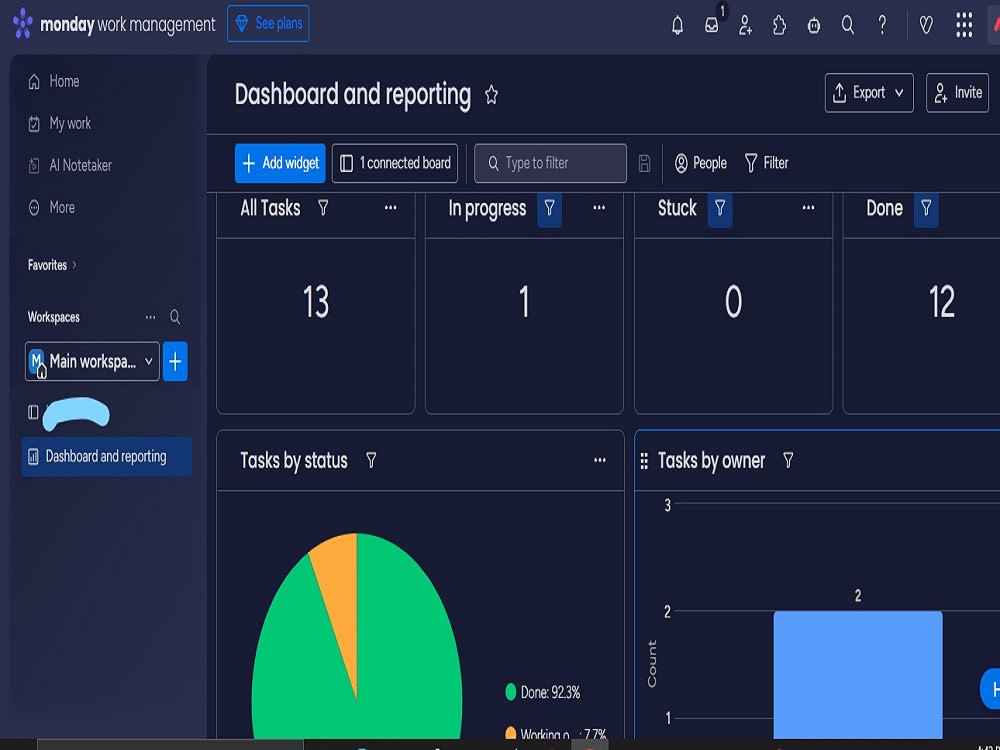
Task: Search workspaces with the magnifier icon
Action: [x=175, y=317]
